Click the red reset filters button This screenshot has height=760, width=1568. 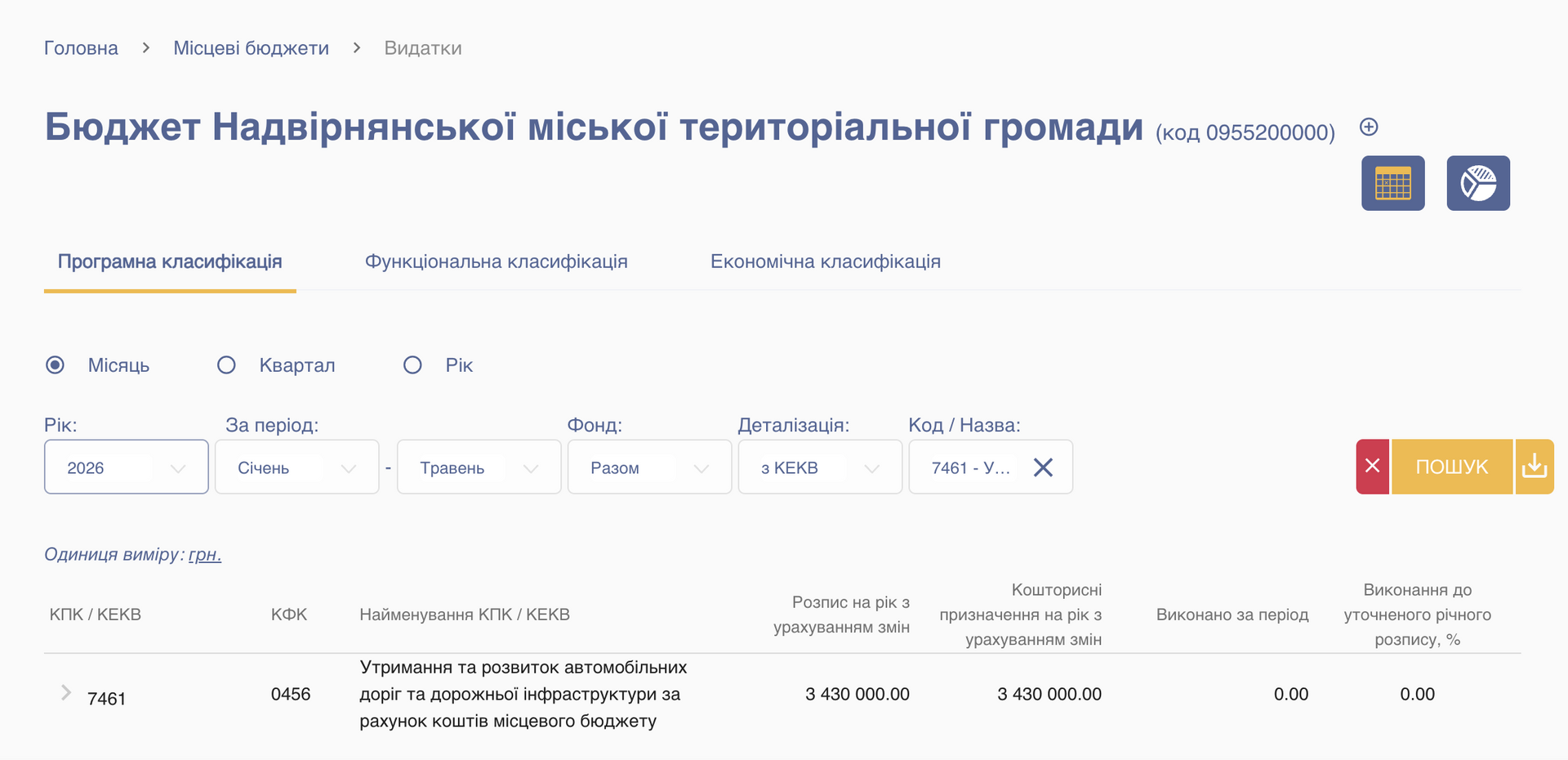click(x=1372, y=467)
